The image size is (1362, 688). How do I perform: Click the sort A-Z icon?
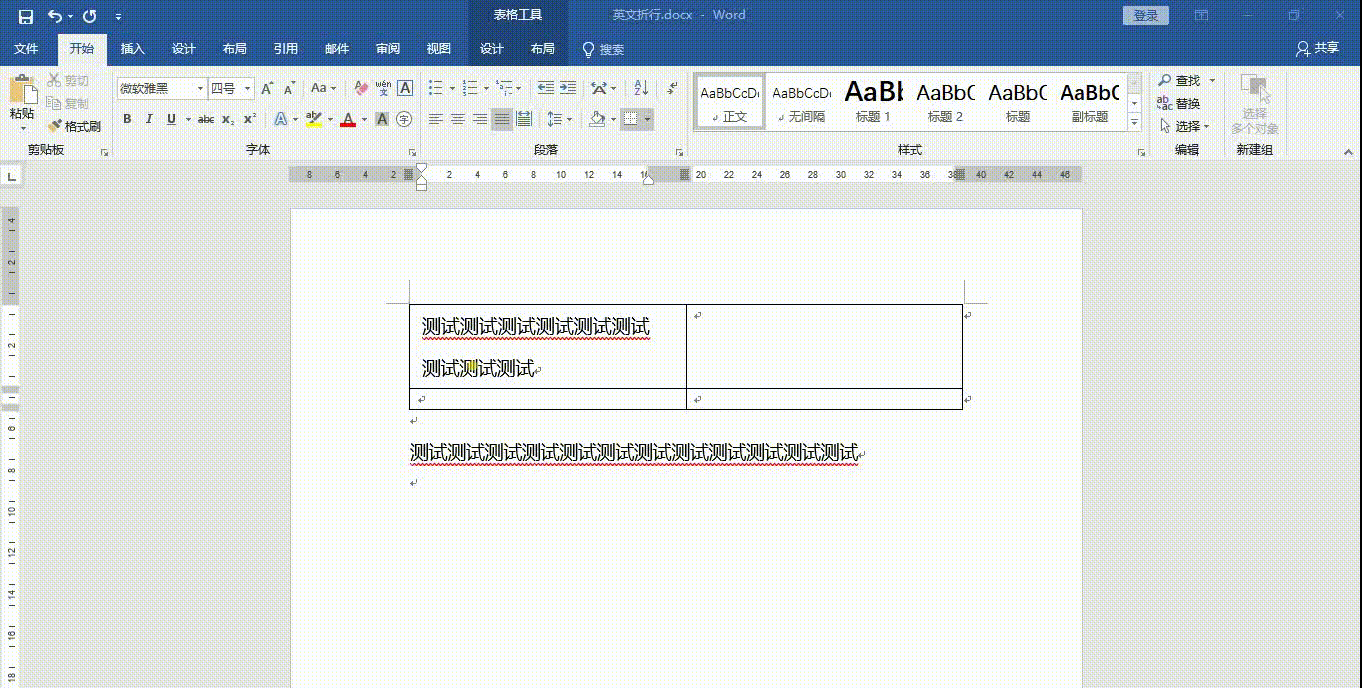[x=642, y=89]
